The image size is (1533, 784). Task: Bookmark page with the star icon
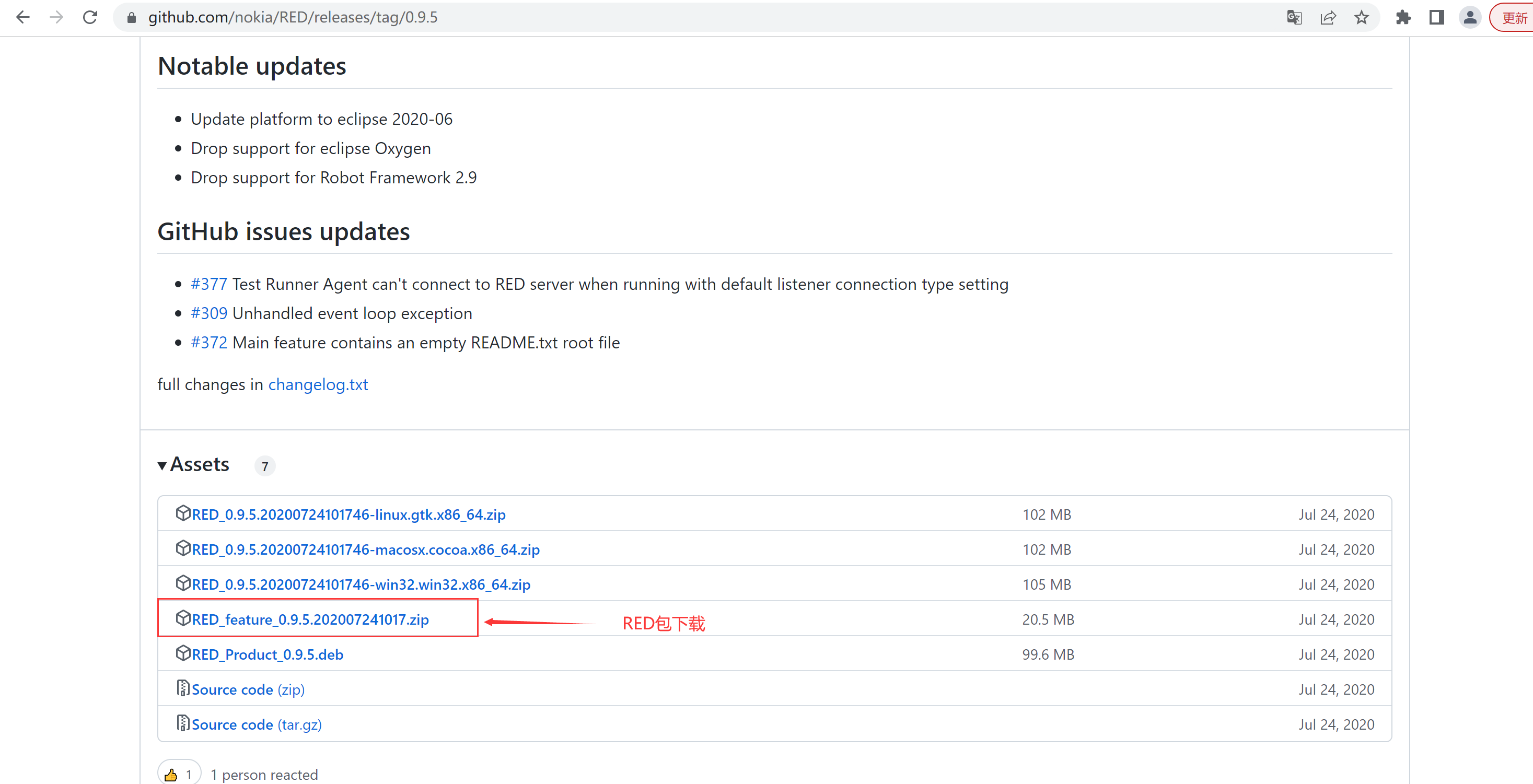pos(1362,17)
